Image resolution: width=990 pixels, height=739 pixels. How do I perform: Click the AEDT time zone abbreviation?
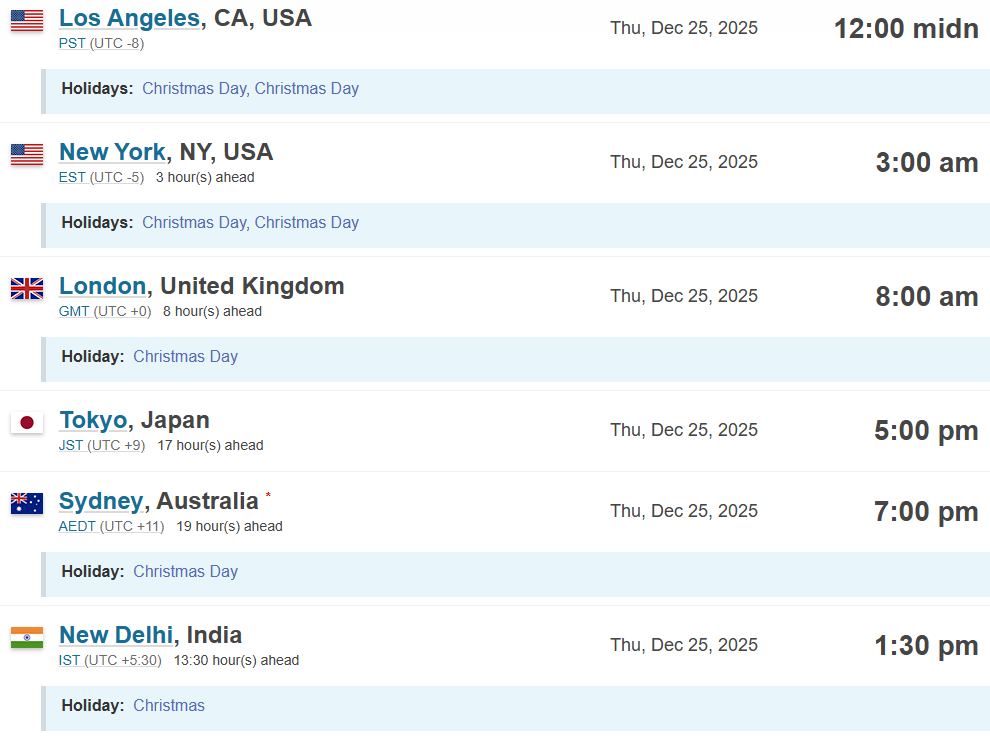(x=78, y=526)
